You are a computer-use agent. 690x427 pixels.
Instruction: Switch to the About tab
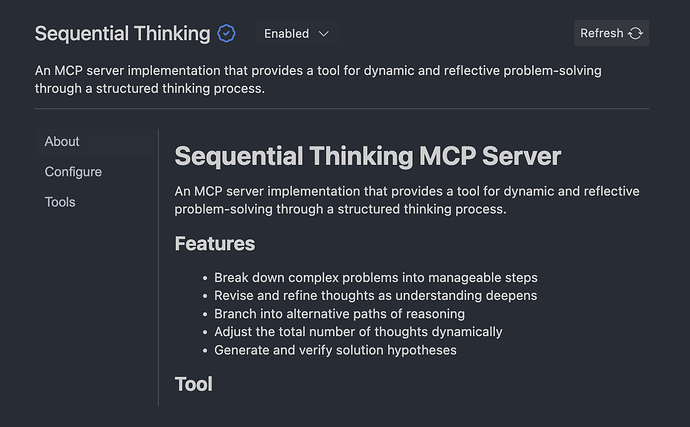coord(62,142)
